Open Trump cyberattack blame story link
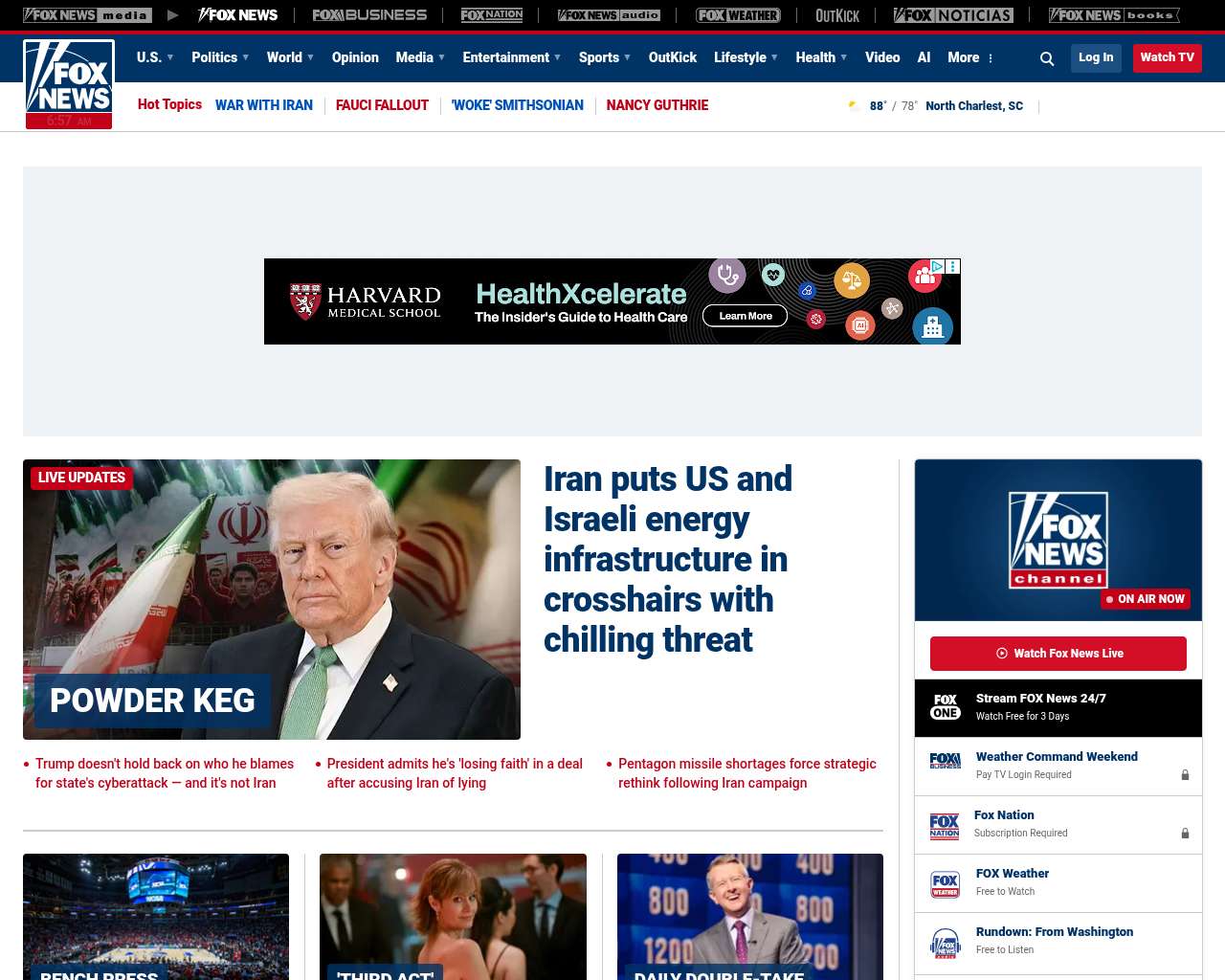 [165, 773]
